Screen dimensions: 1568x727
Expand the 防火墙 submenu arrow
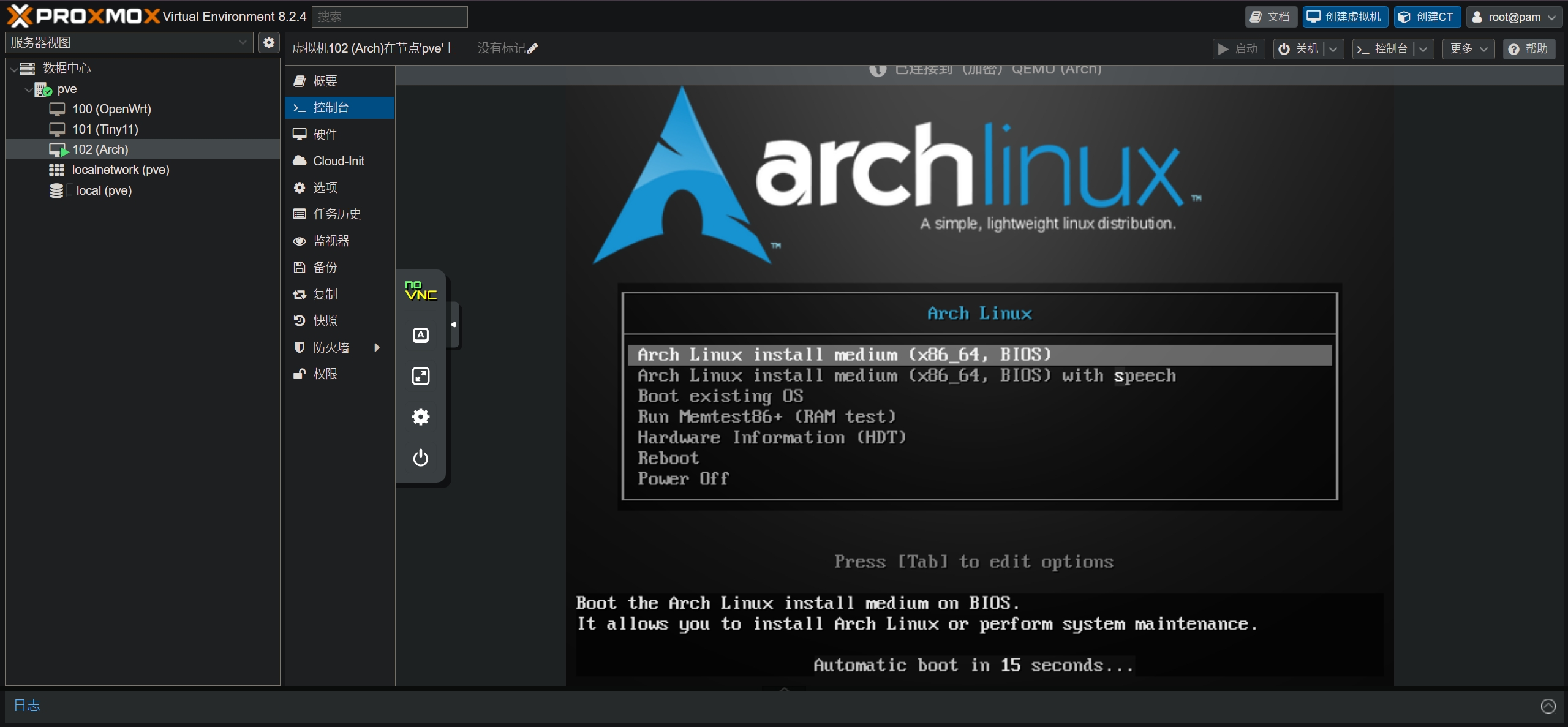(377, 347)
